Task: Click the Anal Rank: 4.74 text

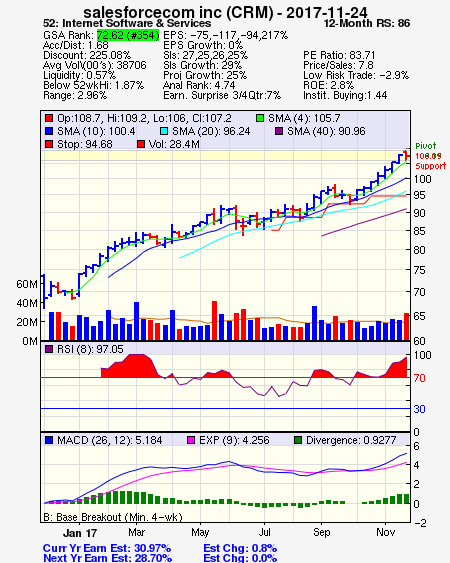Action: 199,85
